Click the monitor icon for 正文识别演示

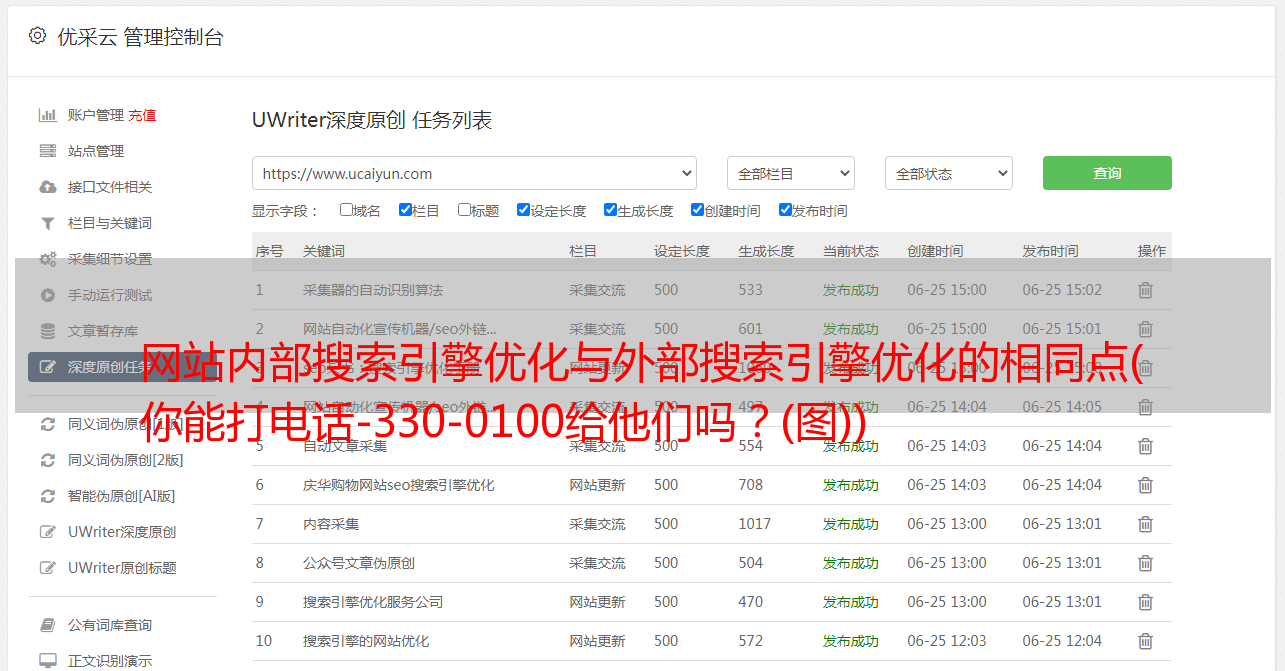(x=47, y=661)
